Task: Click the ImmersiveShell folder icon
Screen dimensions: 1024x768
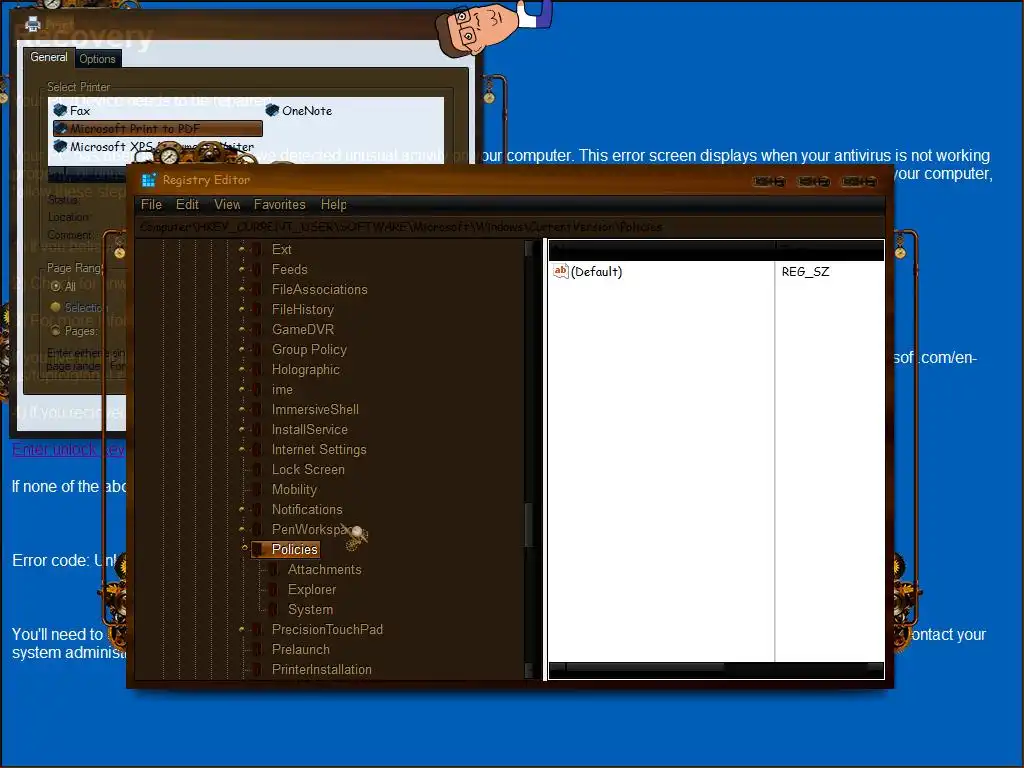Action: (257, 409)
